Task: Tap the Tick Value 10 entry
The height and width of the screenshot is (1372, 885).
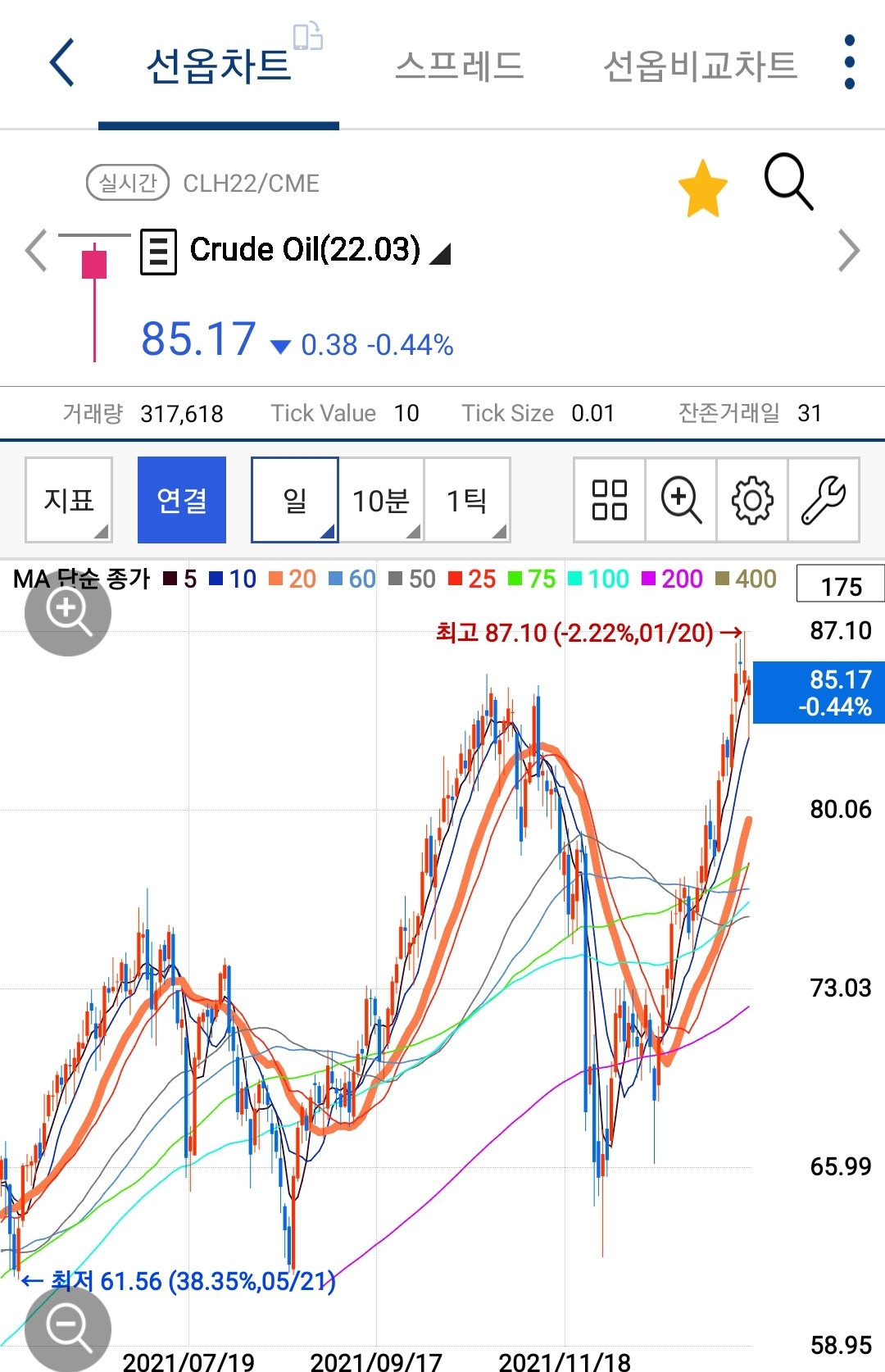Action: coord(345,413)
